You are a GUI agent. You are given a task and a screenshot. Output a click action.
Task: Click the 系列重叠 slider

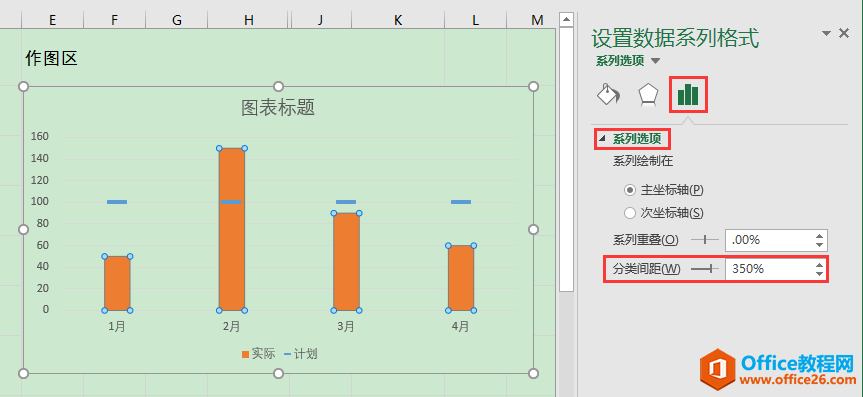[x=705, y=240]
